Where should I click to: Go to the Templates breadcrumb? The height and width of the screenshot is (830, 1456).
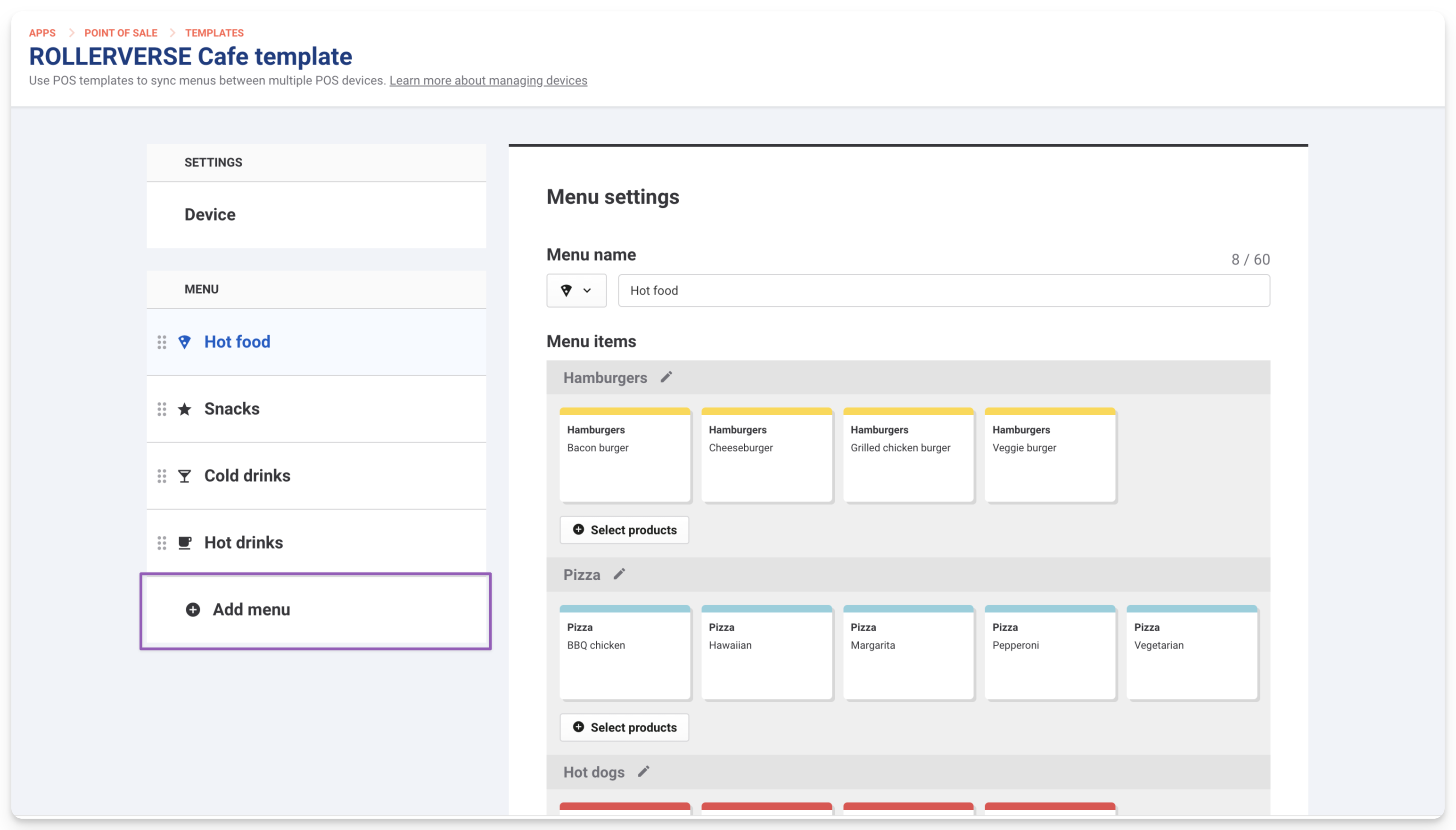pyautogui.click(x=214, y=33)
